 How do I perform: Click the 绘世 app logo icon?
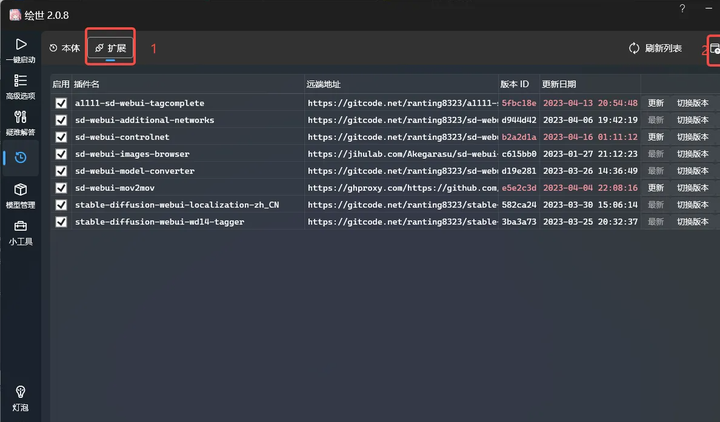[x=15, y=15]
